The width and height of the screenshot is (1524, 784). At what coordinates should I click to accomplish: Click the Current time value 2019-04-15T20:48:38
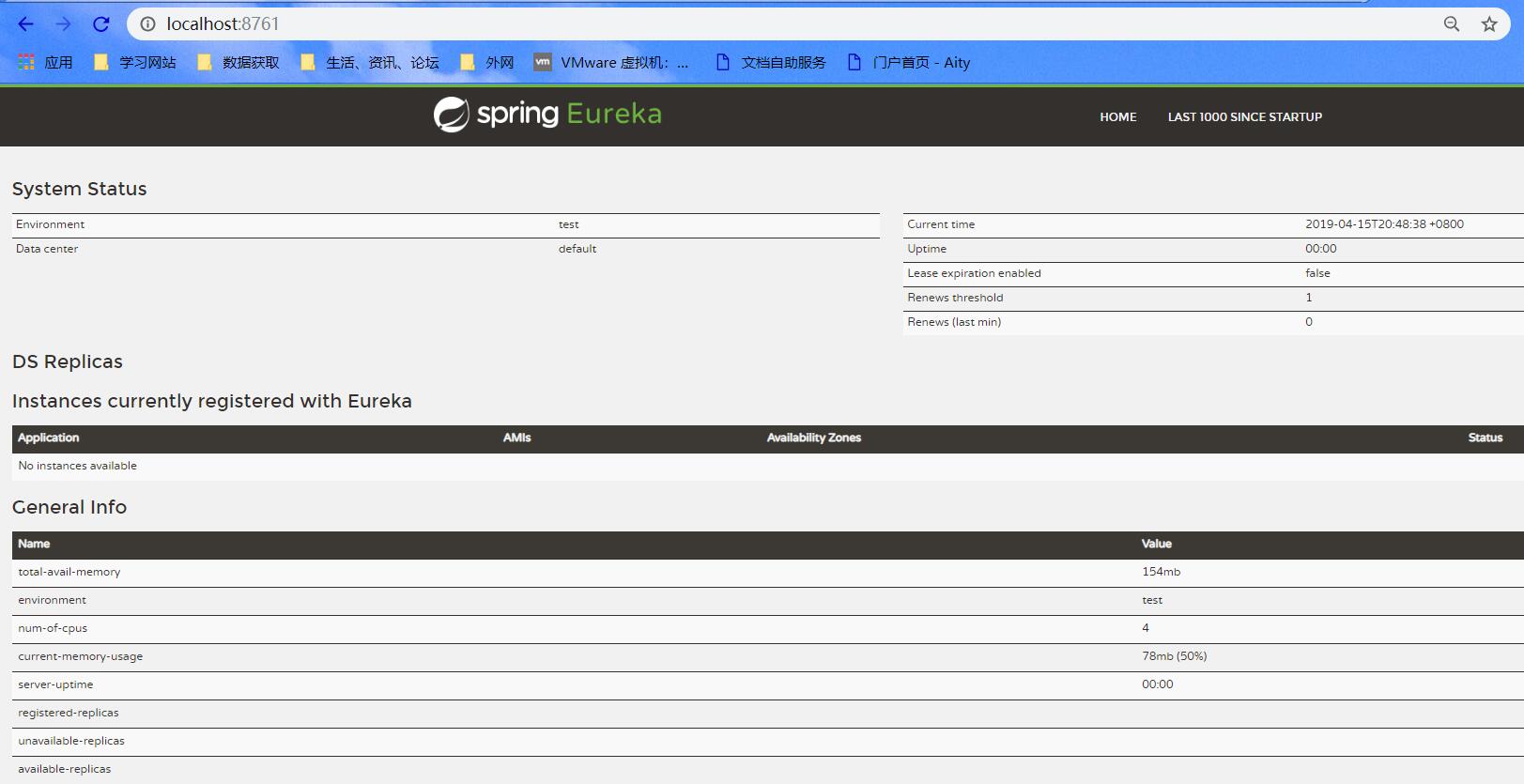click(x=1384, y=224)
